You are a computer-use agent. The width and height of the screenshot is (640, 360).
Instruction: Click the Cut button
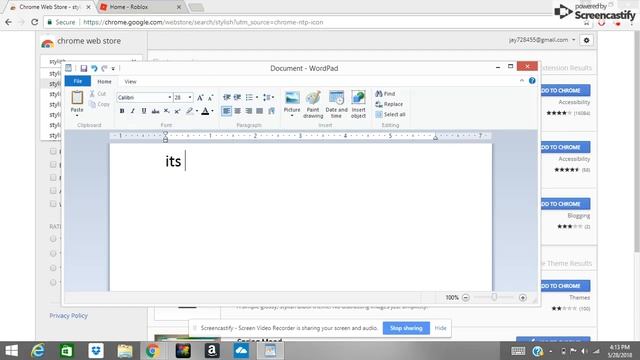(98, 94)
